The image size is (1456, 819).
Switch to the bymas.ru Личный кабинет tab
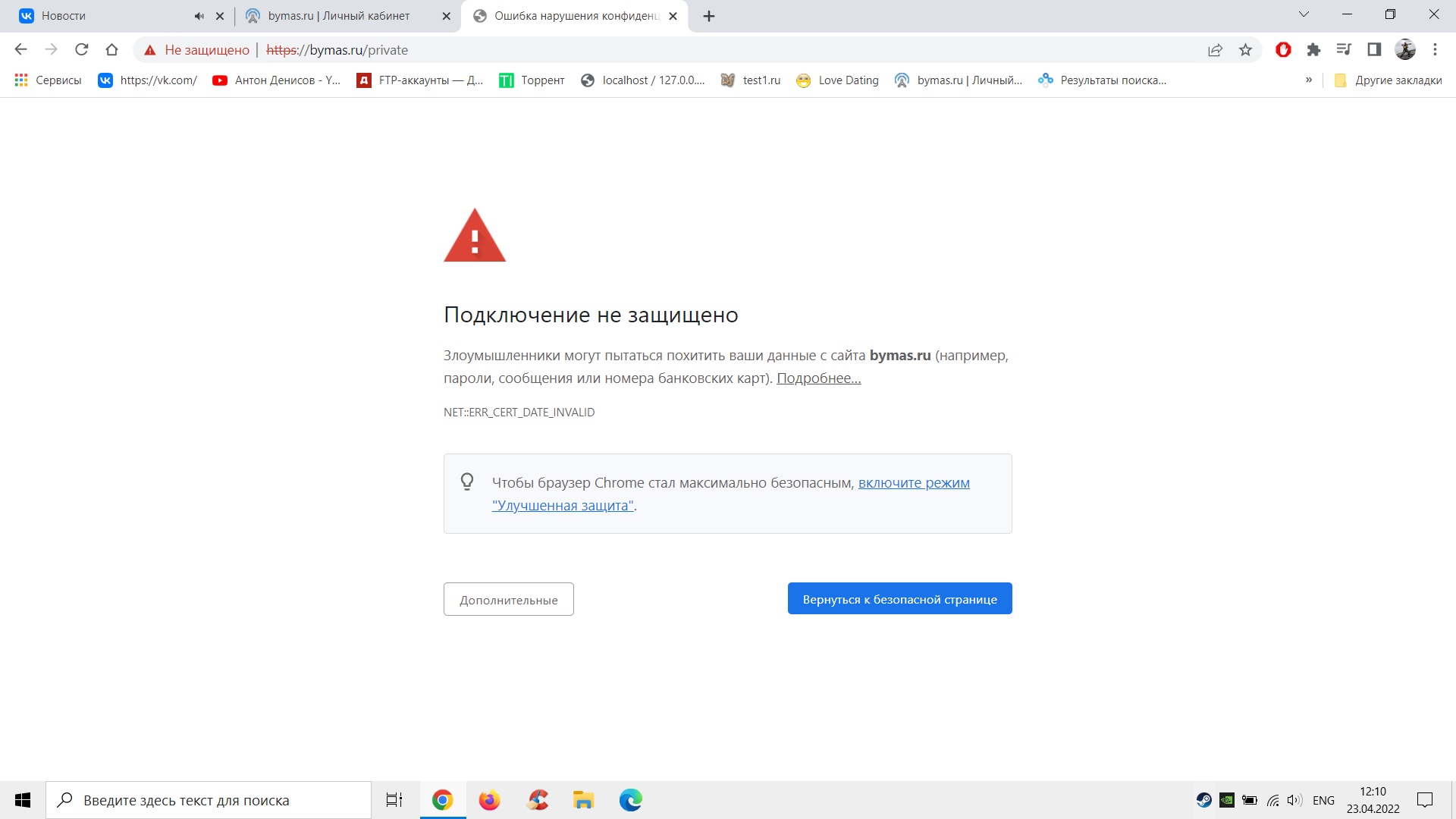[338, 16]
